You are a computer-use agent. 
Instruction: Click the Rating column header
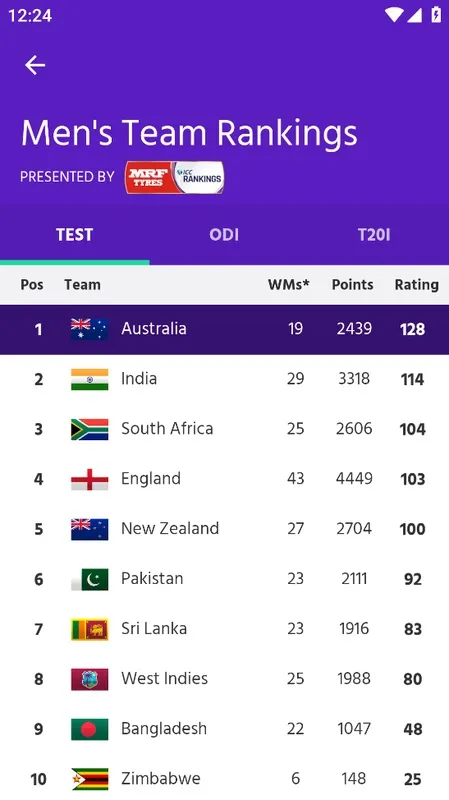coord(416,285)
